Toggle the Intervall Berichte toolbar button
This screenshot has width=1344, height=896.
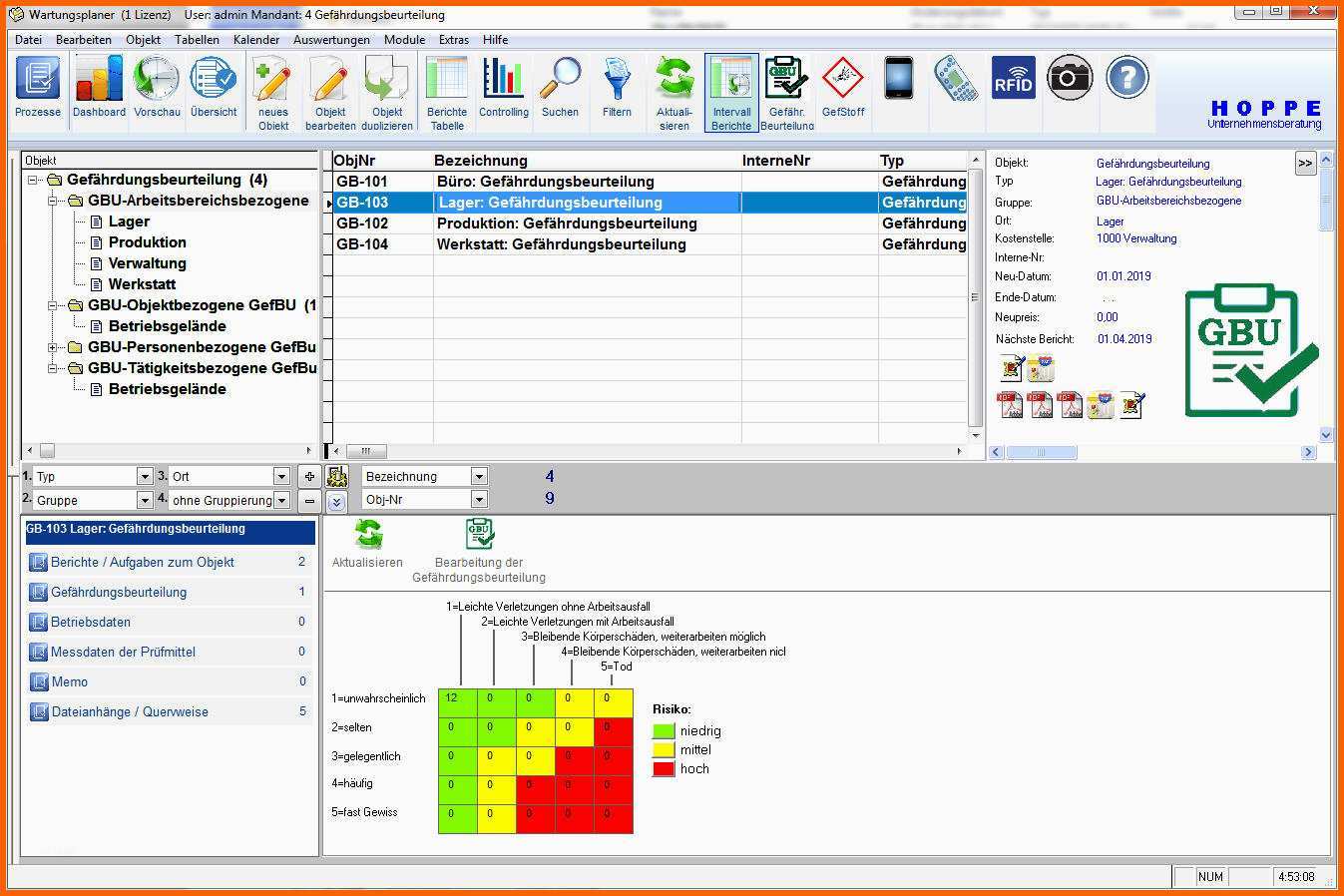tap(731, 93)
